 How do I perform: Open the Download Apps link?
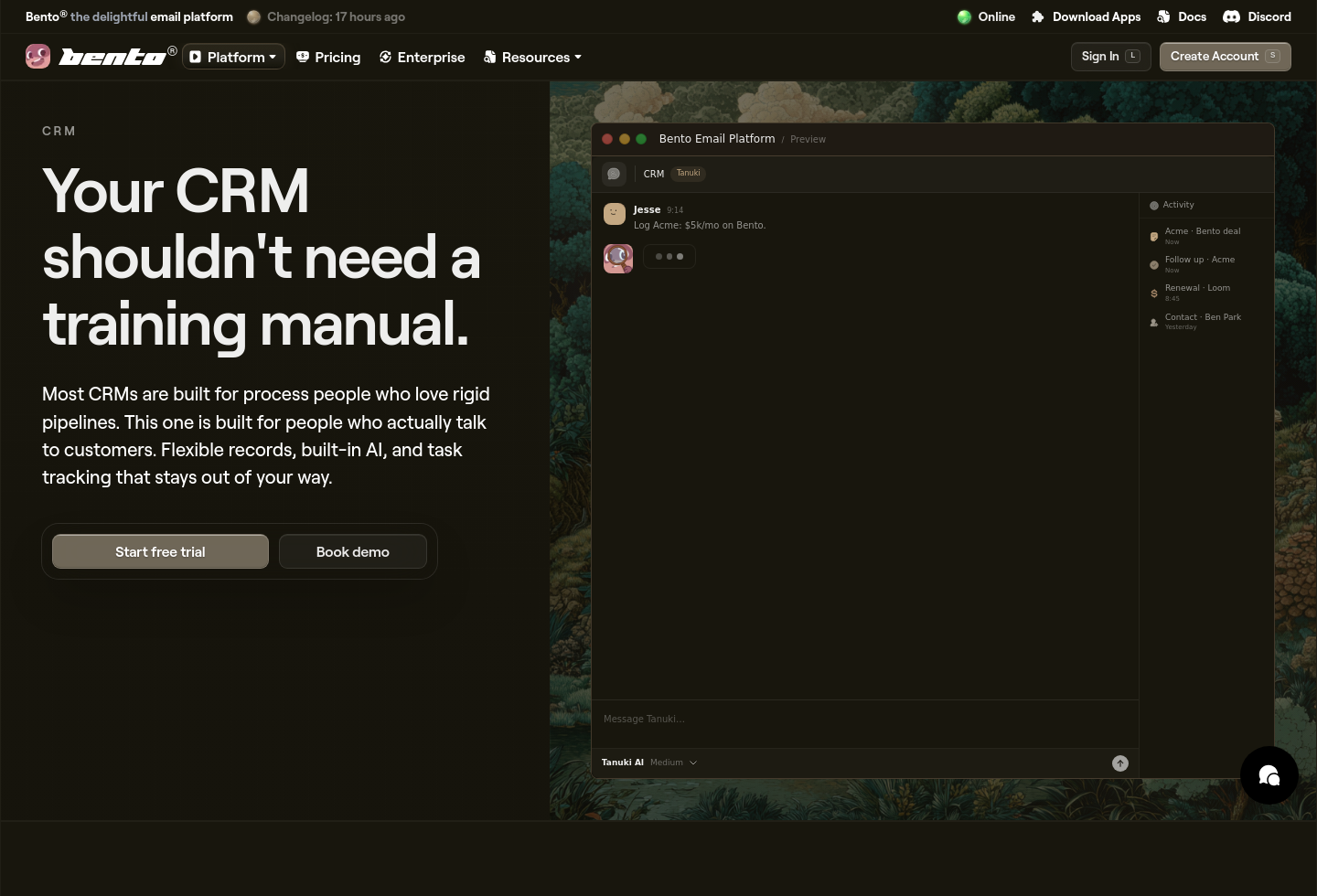point(1087,16)
